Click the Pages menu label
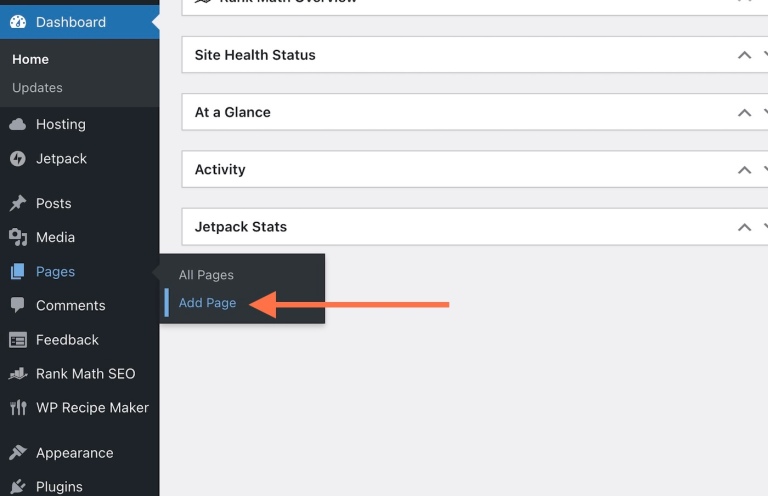 55,272
